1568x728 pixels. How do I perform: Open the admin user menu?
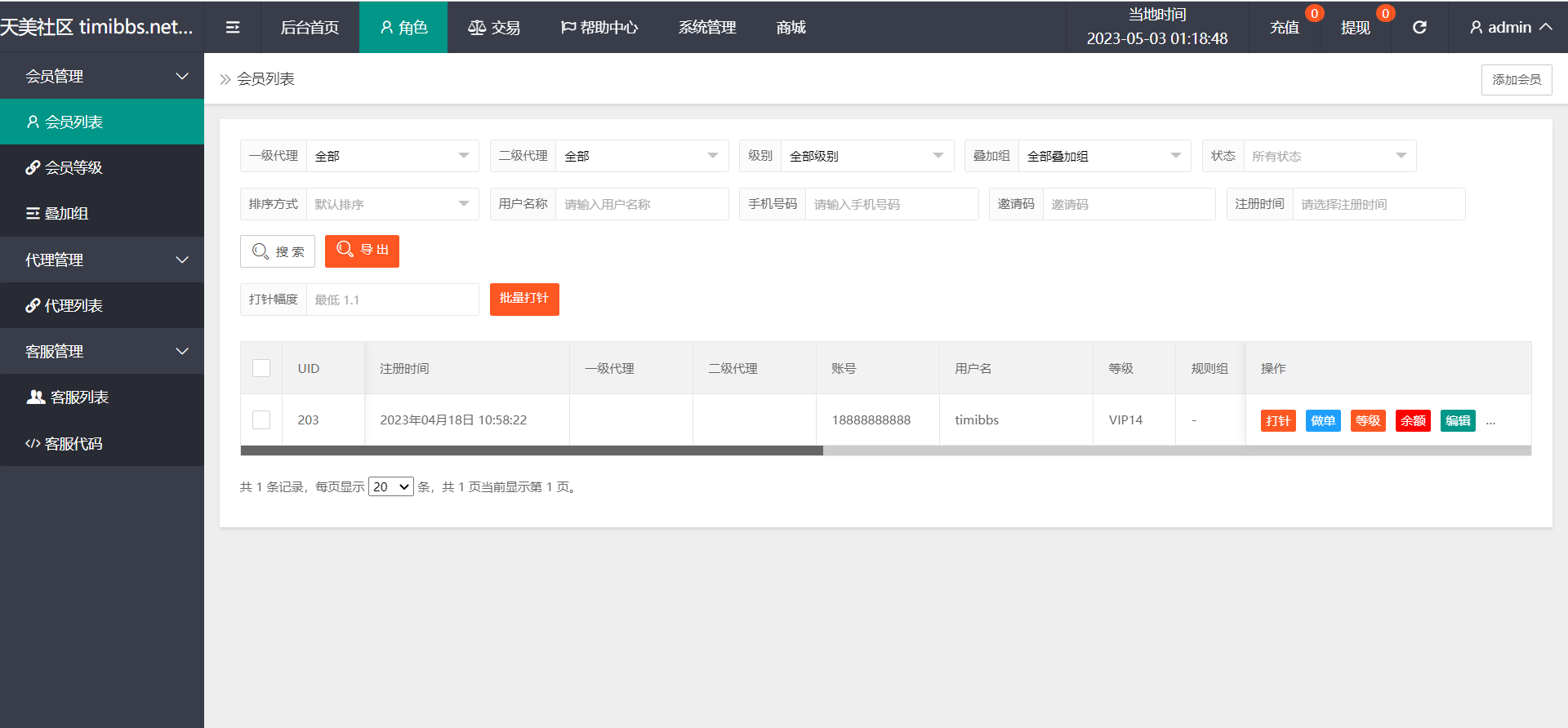pos(1511,28)
